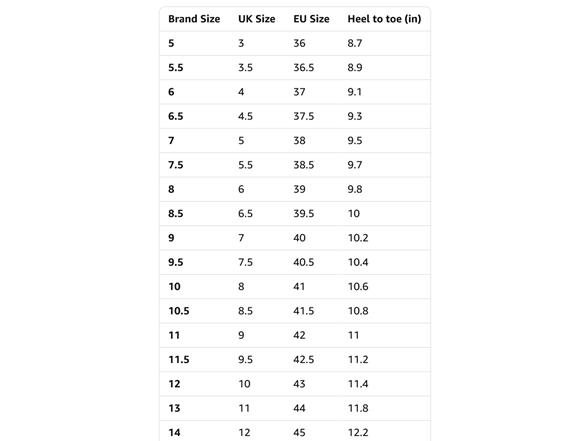The height and width of the screenshot is (441, 588).
Task: Select the Brand Size 5 row label
Action: pos(171,43)
